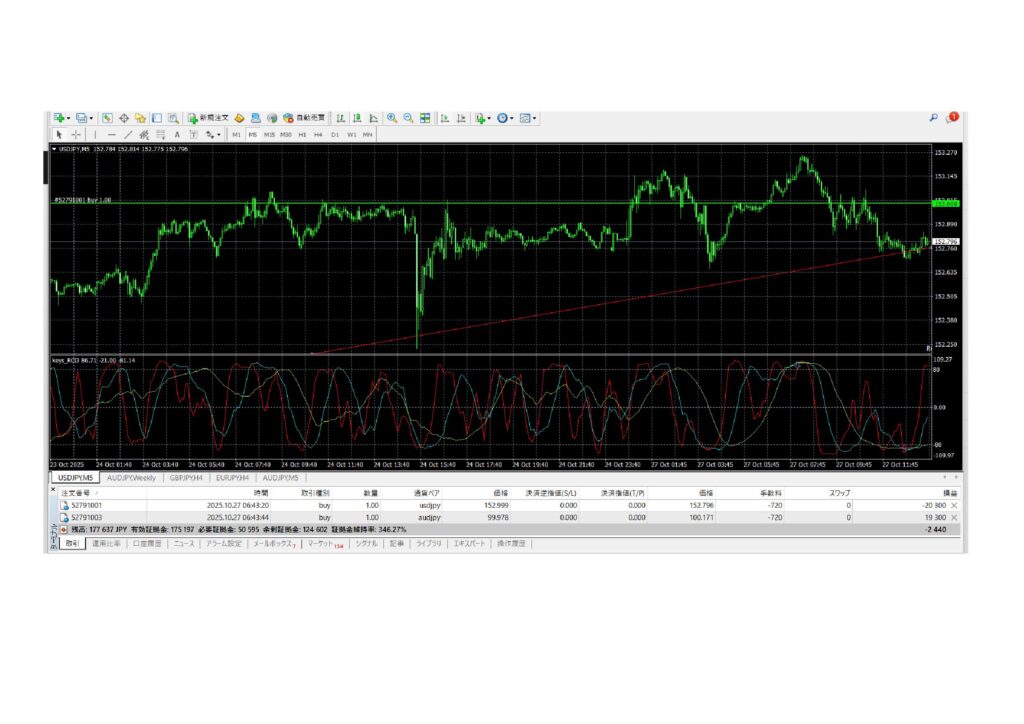The height and width of the screenshot is (724, 1024).
Task: Expand the chart periodicity clock dropdown
Action: click(x=512, y=118)
